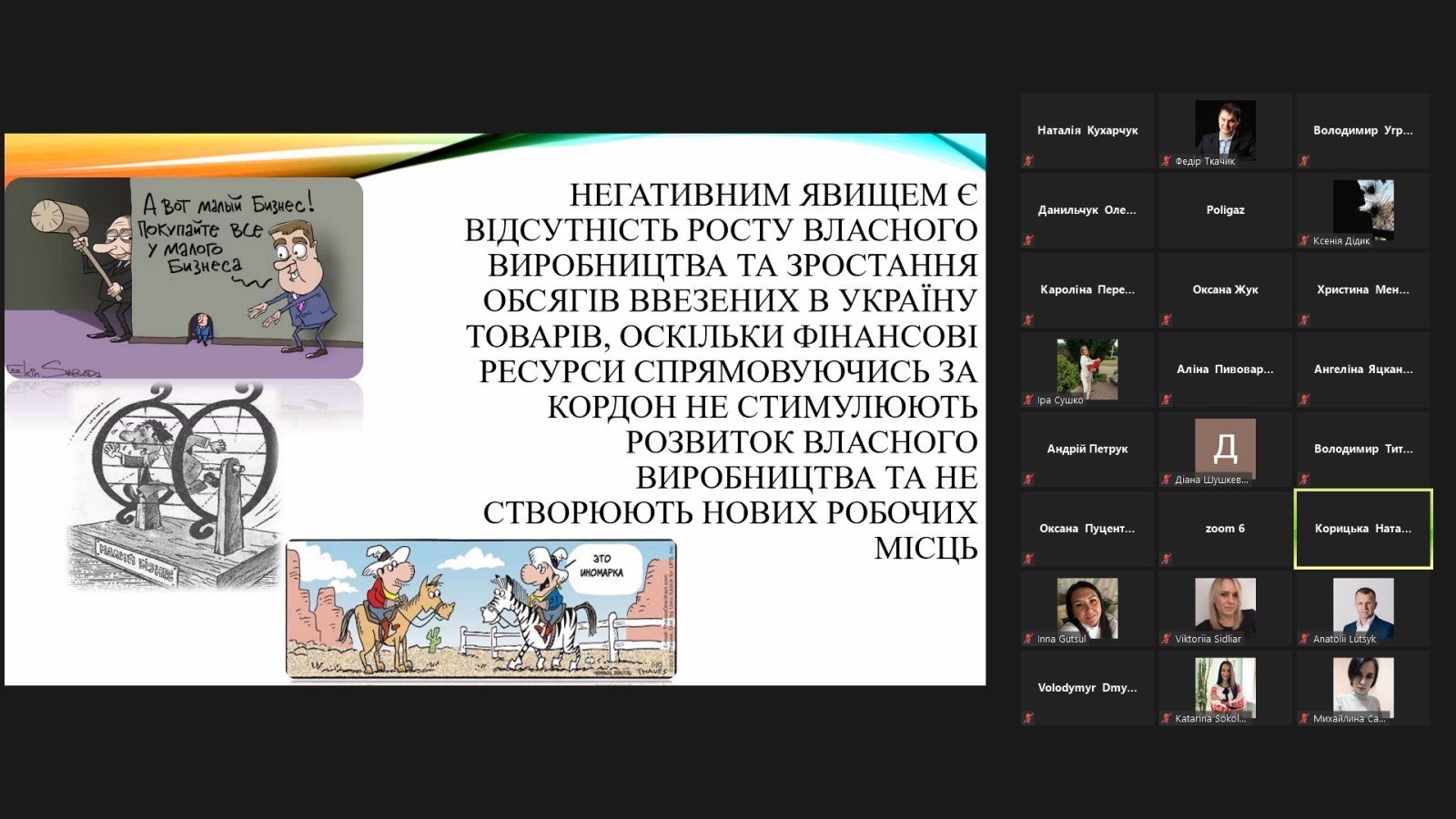Select participant name Наталія Кухарчук
This screenshot has width=1456, height=819.
1087,130
